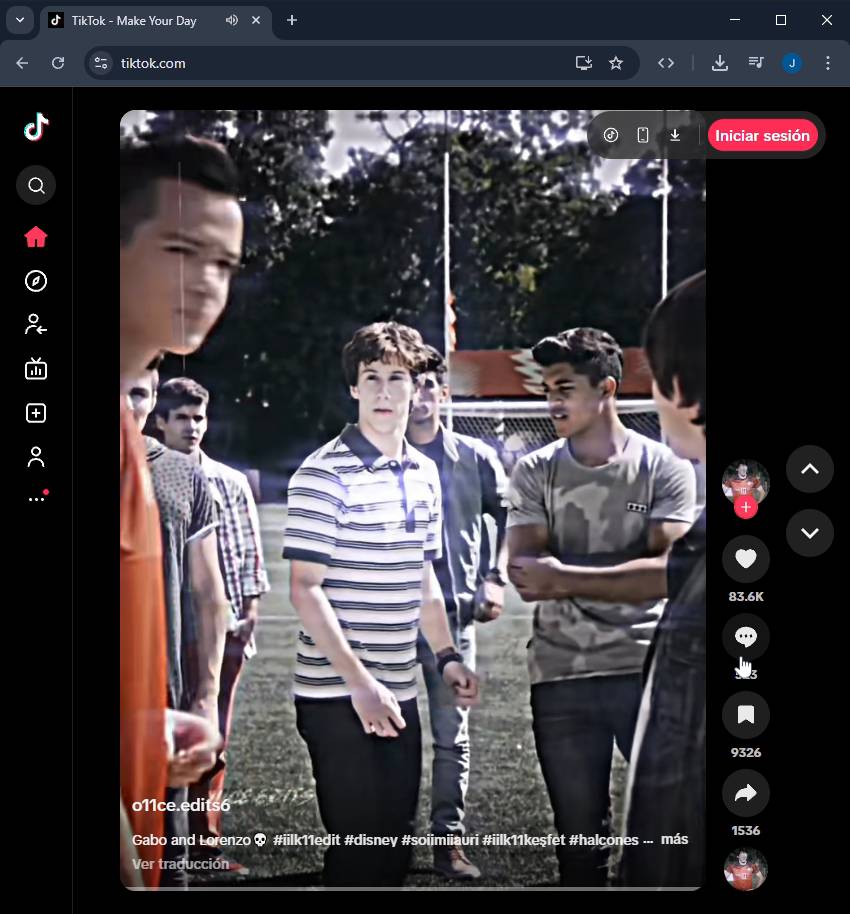
Task: Click the Iniciar sesión button
Action: (762, 135)
